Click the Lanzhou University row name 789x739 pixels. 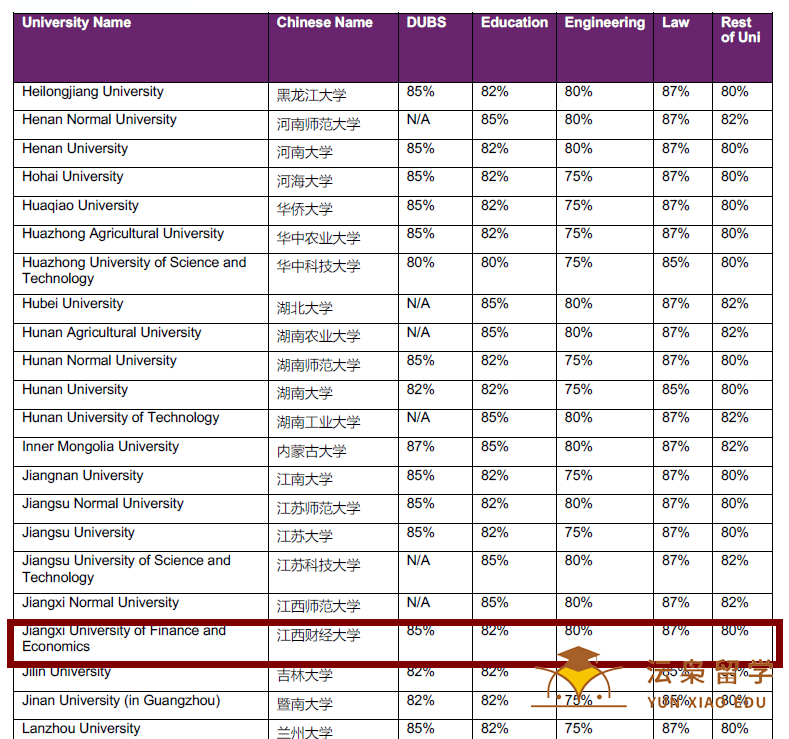click(x=81, y=729)
